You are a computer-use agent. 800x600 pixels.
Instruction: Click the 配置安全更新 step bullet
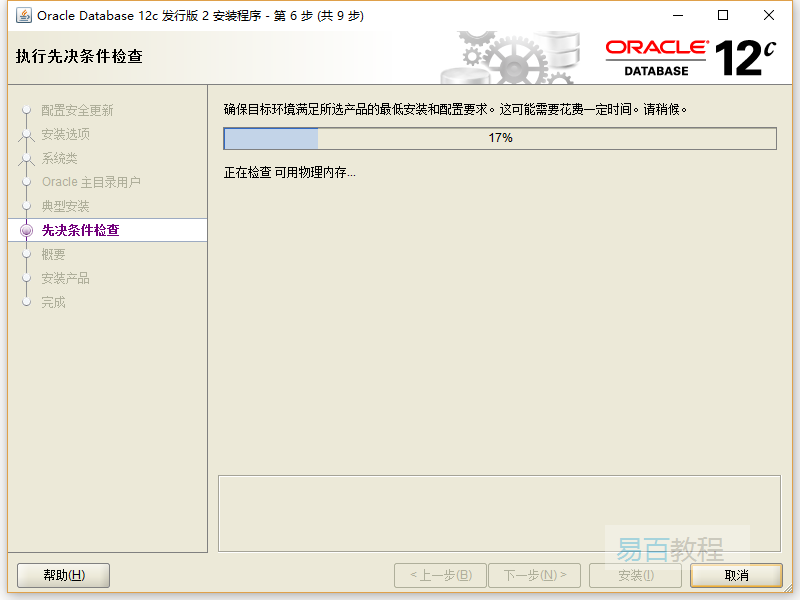27,110
